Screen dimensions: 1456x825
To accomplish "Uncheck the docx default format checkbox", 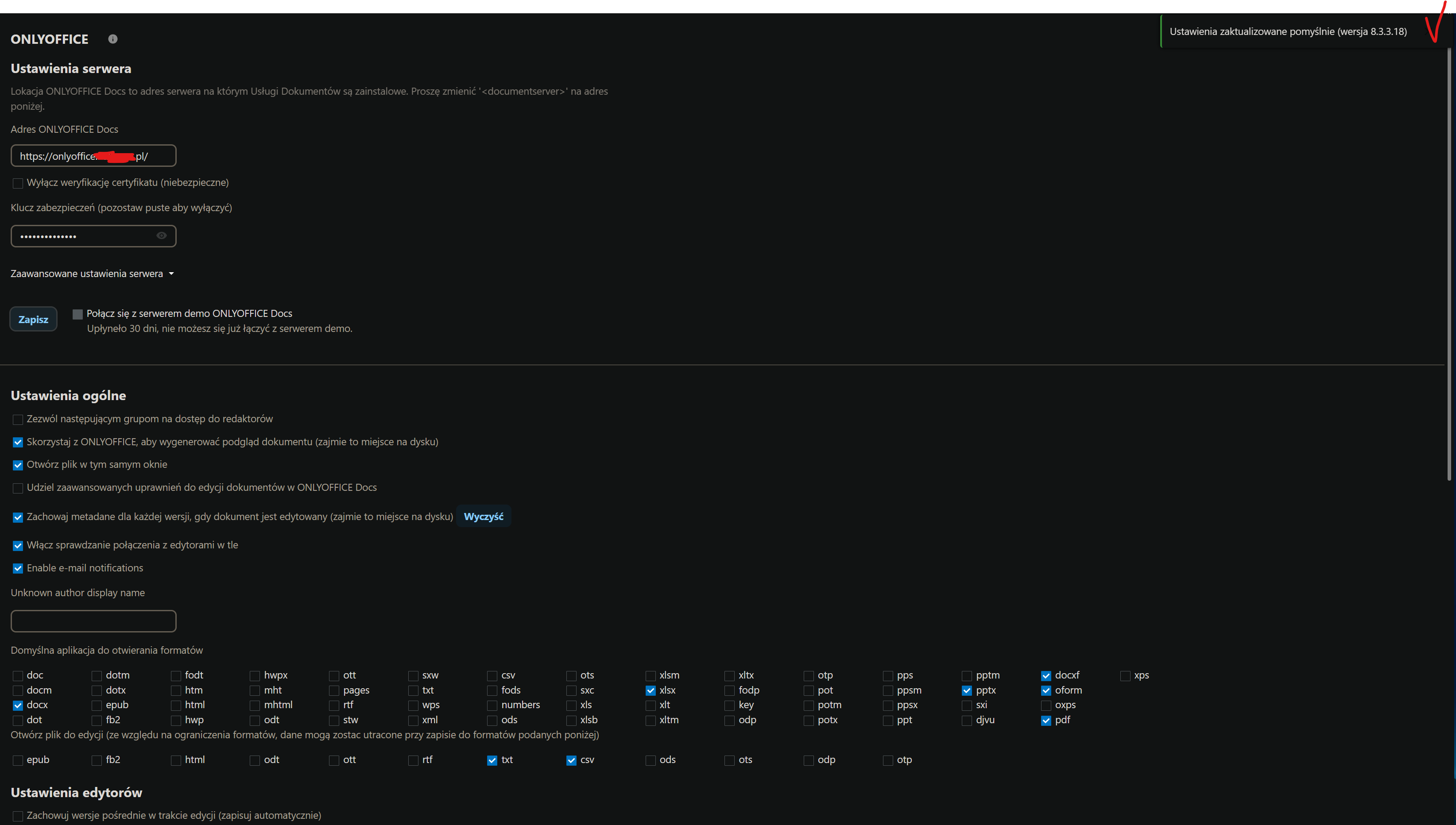I will click(18, 705).
